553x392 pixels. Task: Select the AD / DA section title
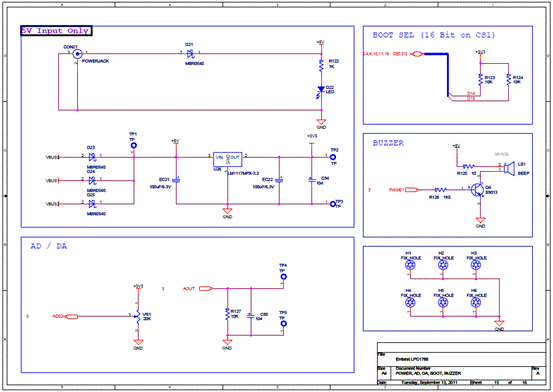click(x=49, y=246)
